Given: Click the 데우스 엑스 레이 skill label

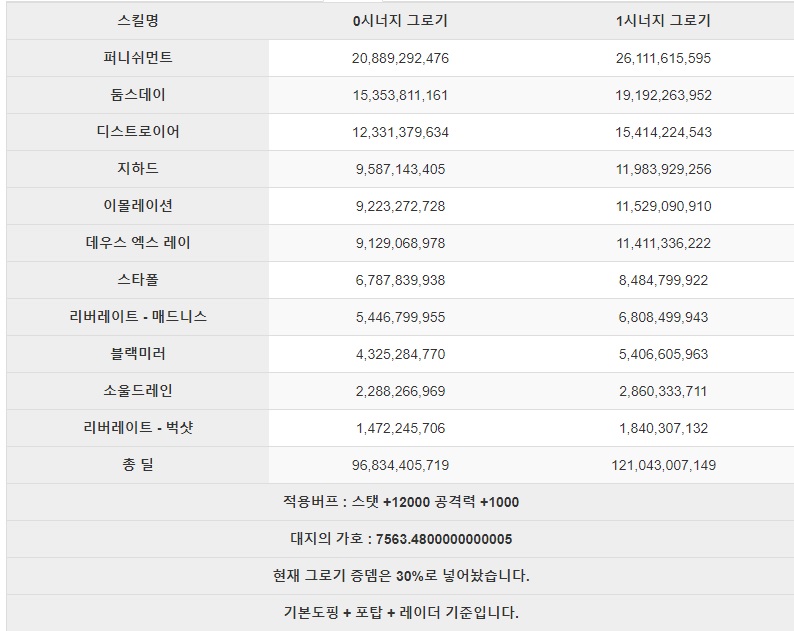Looking at the screenshot, I should [138, 243].
